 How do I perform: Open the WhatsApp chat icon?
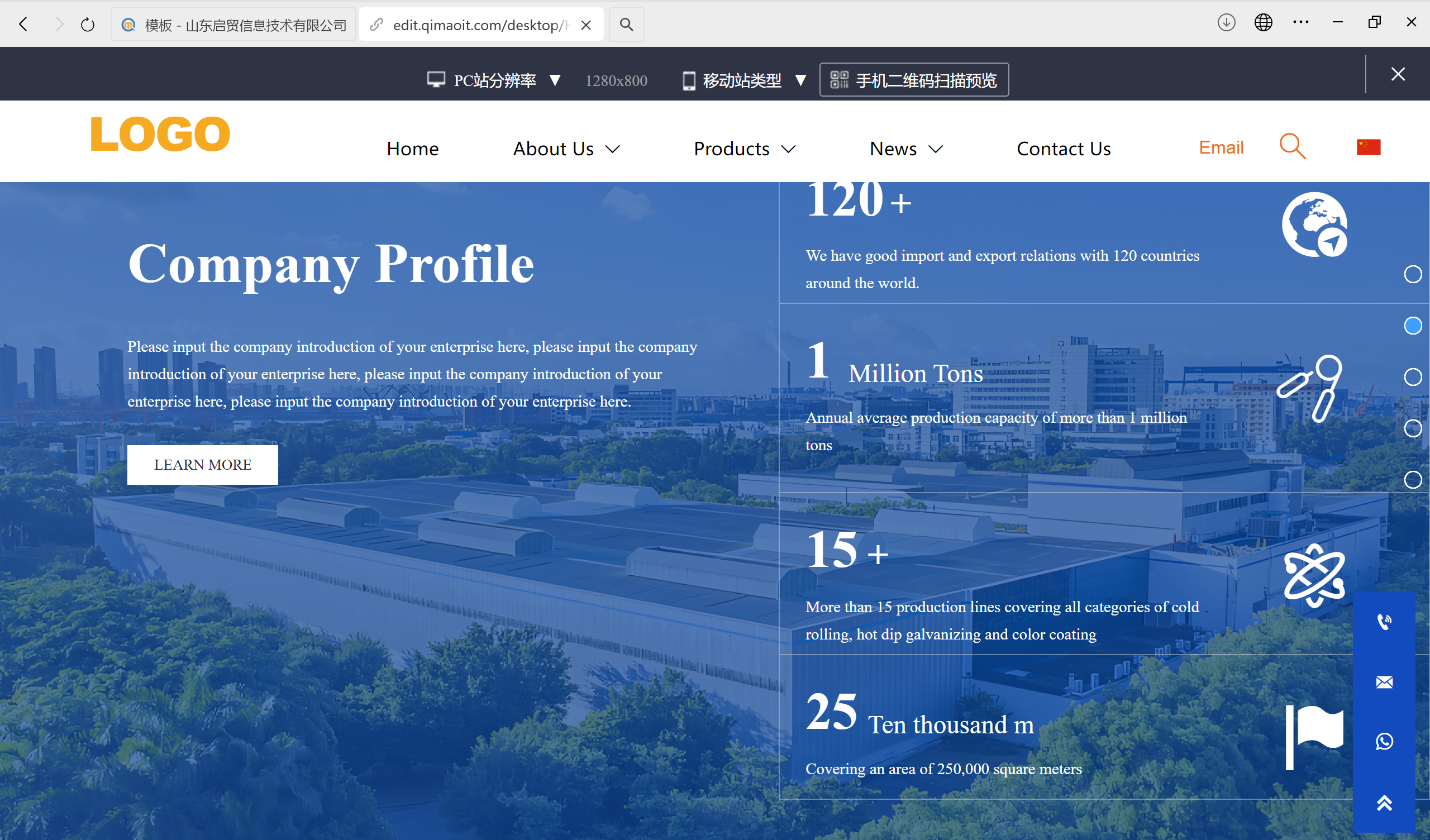[x=1385, y=741]
